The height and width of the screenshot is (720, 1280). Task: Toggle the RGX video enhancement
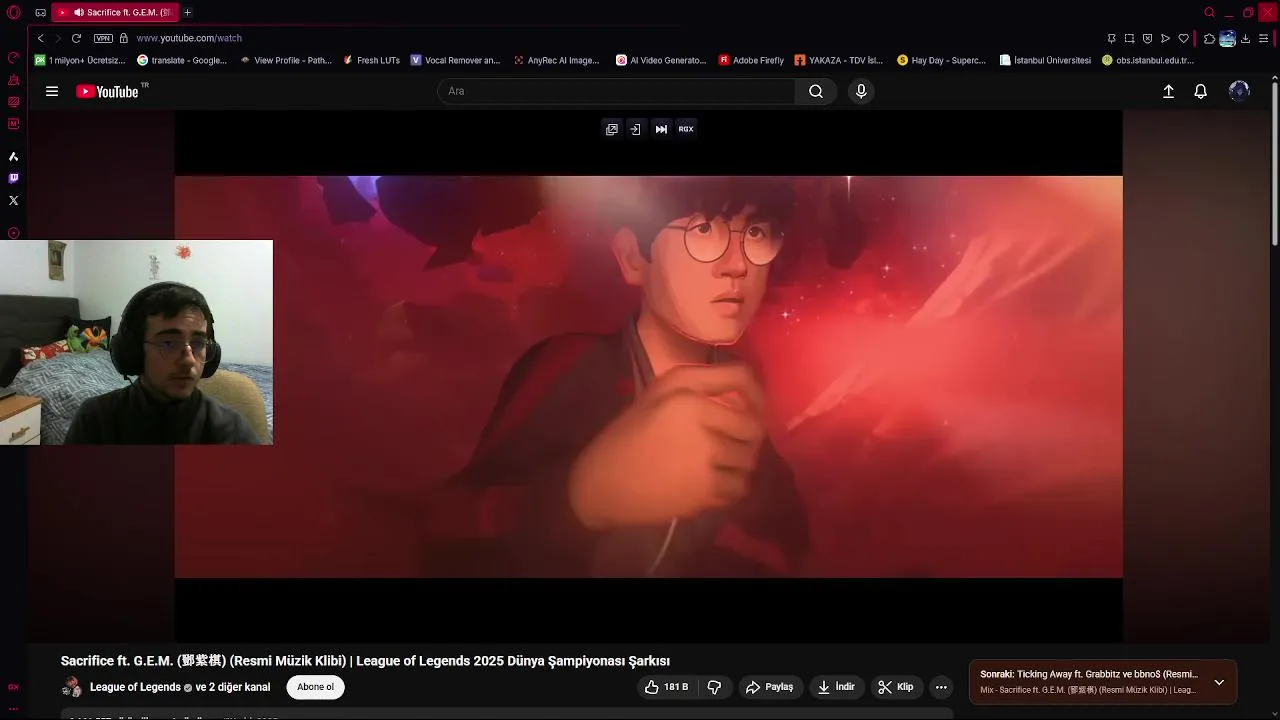coord(686,129)
